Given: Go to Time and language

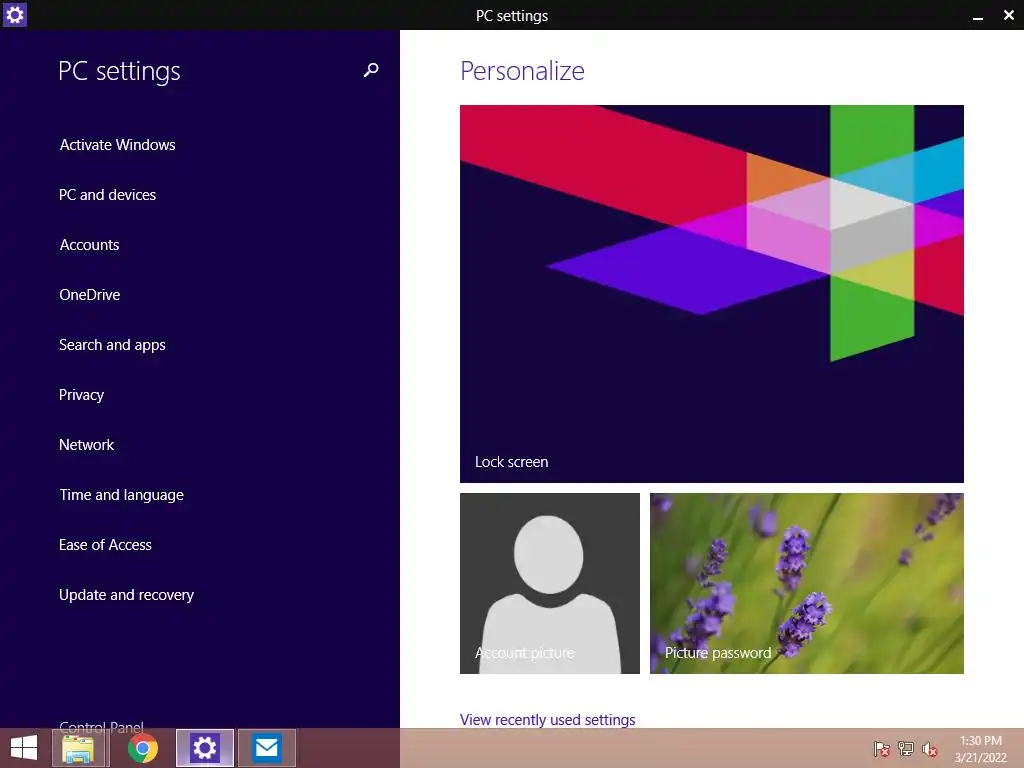Looking at the screenshot, I should coord(121,495).
